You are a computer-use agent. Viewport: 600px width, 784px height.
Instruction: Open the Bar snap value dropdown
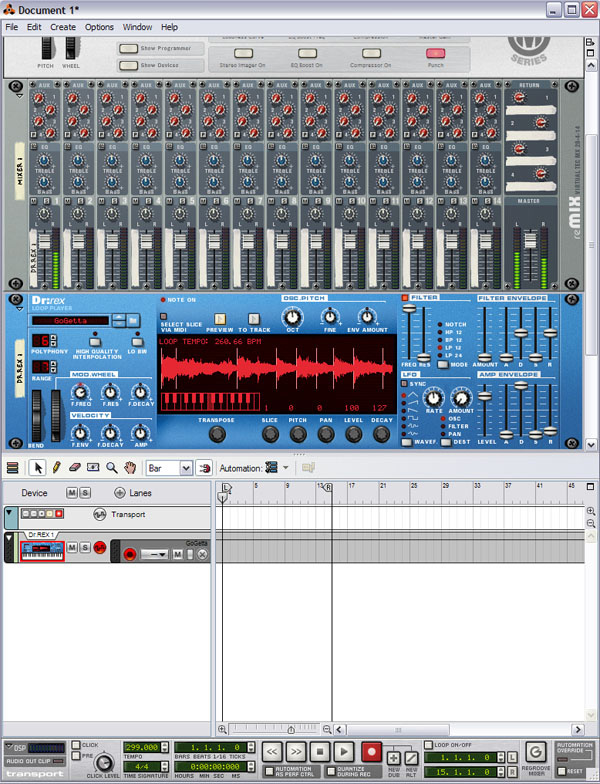coord(186,468)
